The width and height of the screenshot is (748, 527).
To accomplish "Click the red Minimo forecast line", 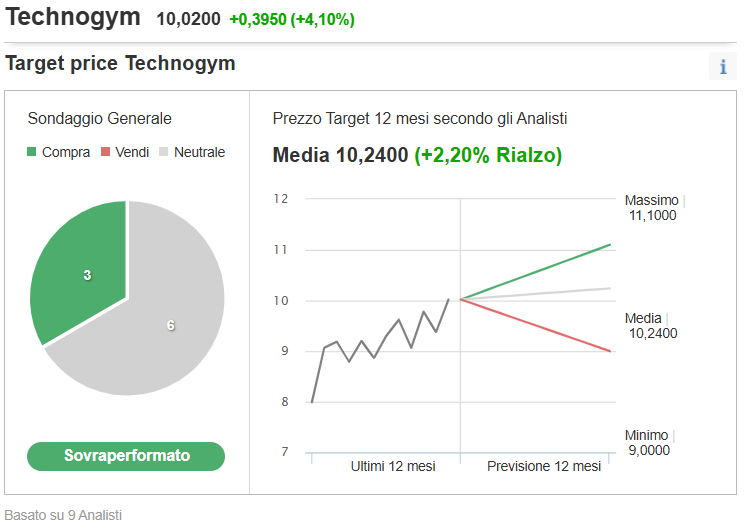I will point(536,325).
